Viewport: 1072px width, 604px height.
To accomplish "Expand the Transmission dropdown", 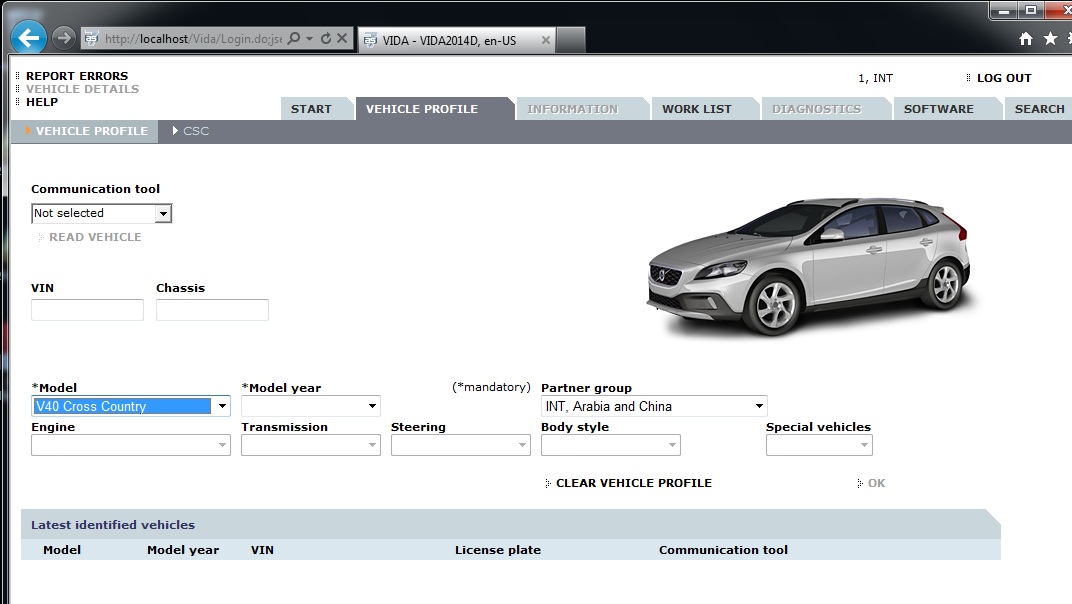I will [x=310, y=445].
